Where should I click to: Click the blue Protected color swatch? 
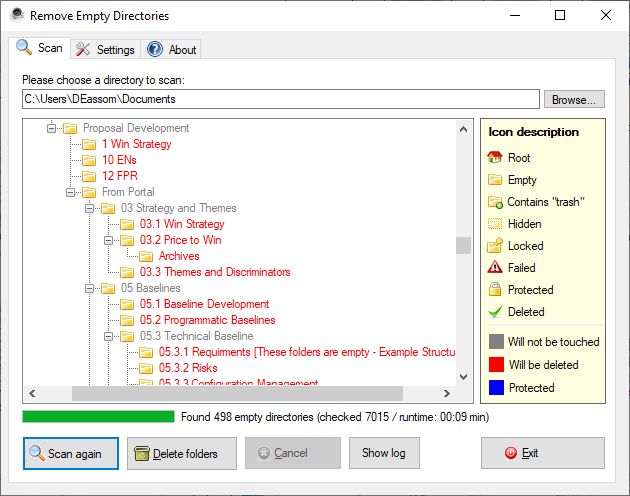coord(496,387)
